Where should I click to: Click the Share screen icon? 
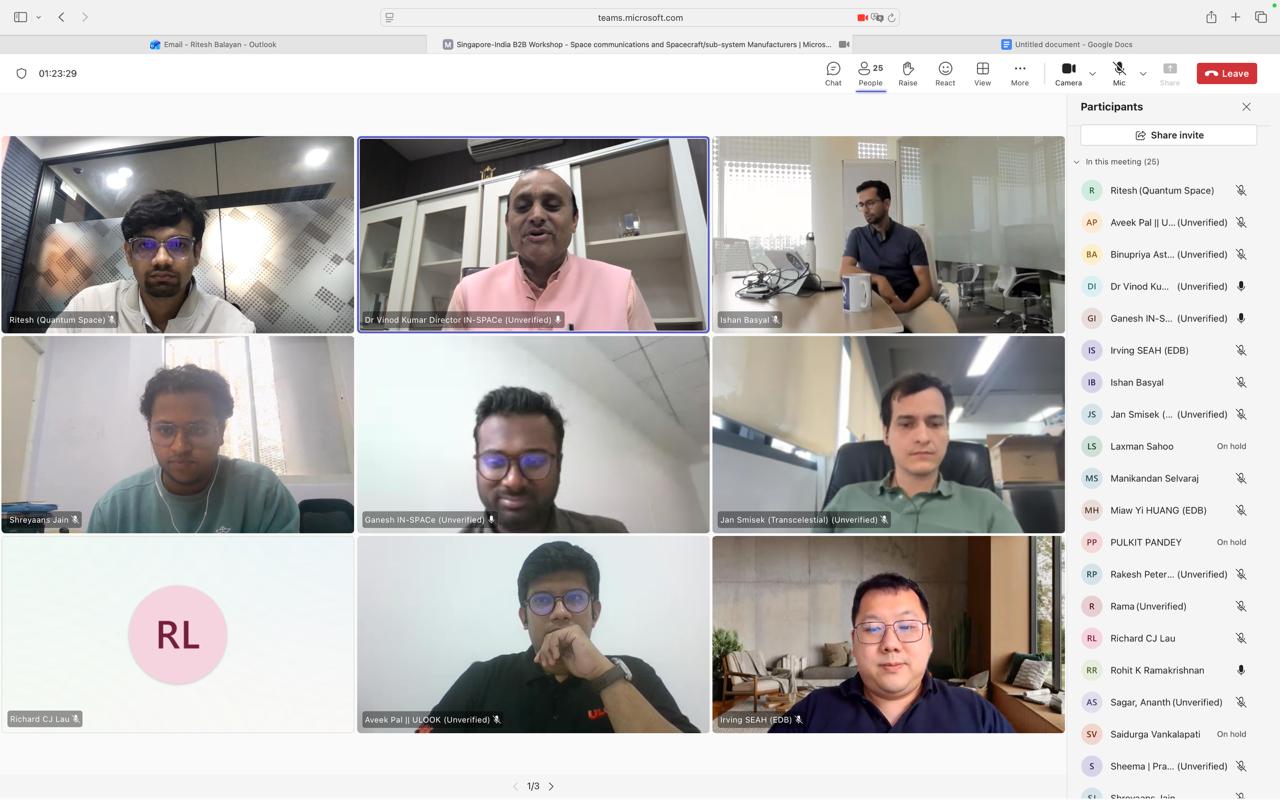(x=1169, y=72)
